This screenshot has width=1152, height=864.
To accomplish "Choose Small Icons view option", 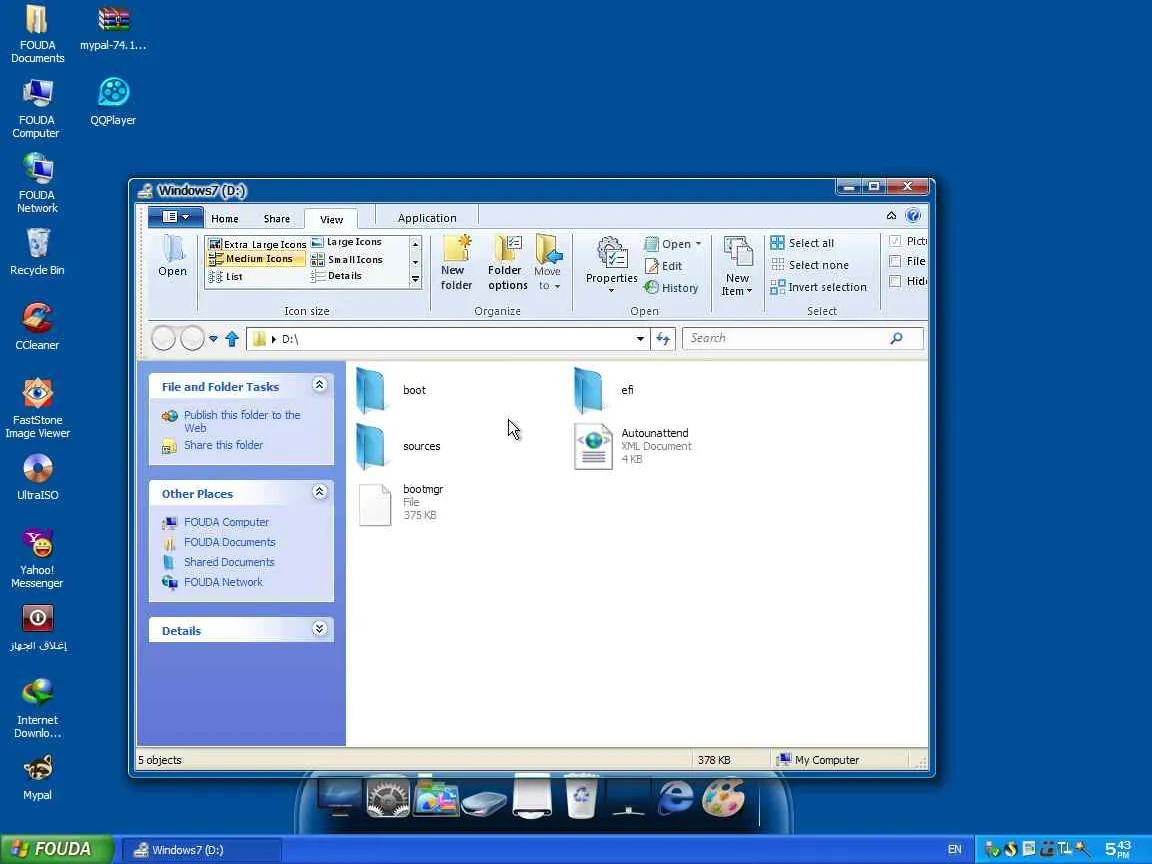I will click(347, 259).
